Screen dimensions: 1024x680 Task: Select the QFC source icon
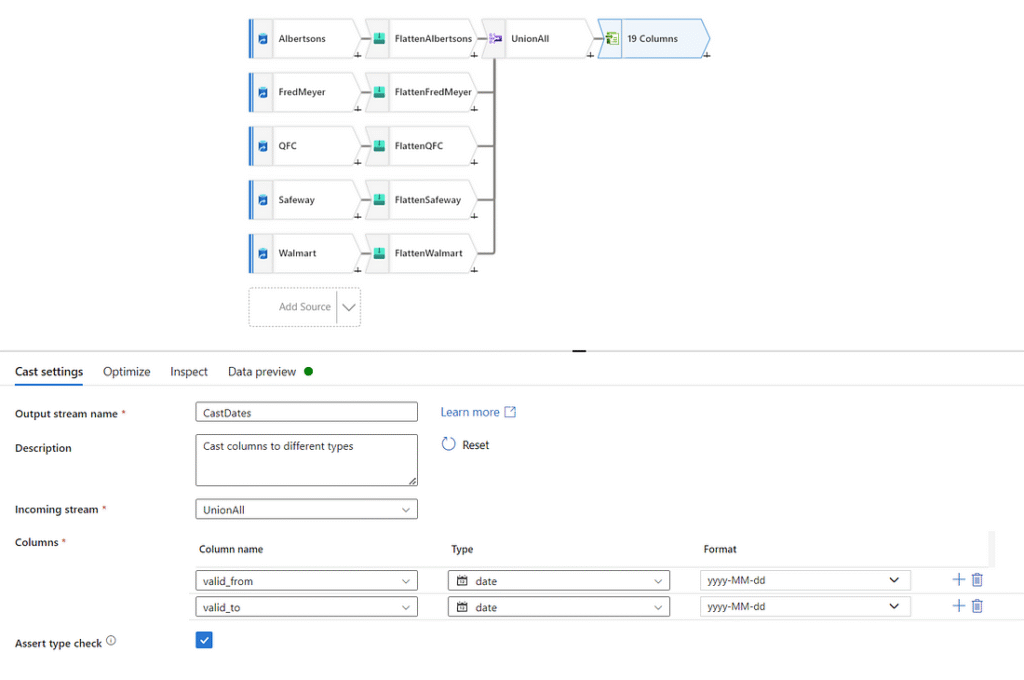click(x=263, y=146)
